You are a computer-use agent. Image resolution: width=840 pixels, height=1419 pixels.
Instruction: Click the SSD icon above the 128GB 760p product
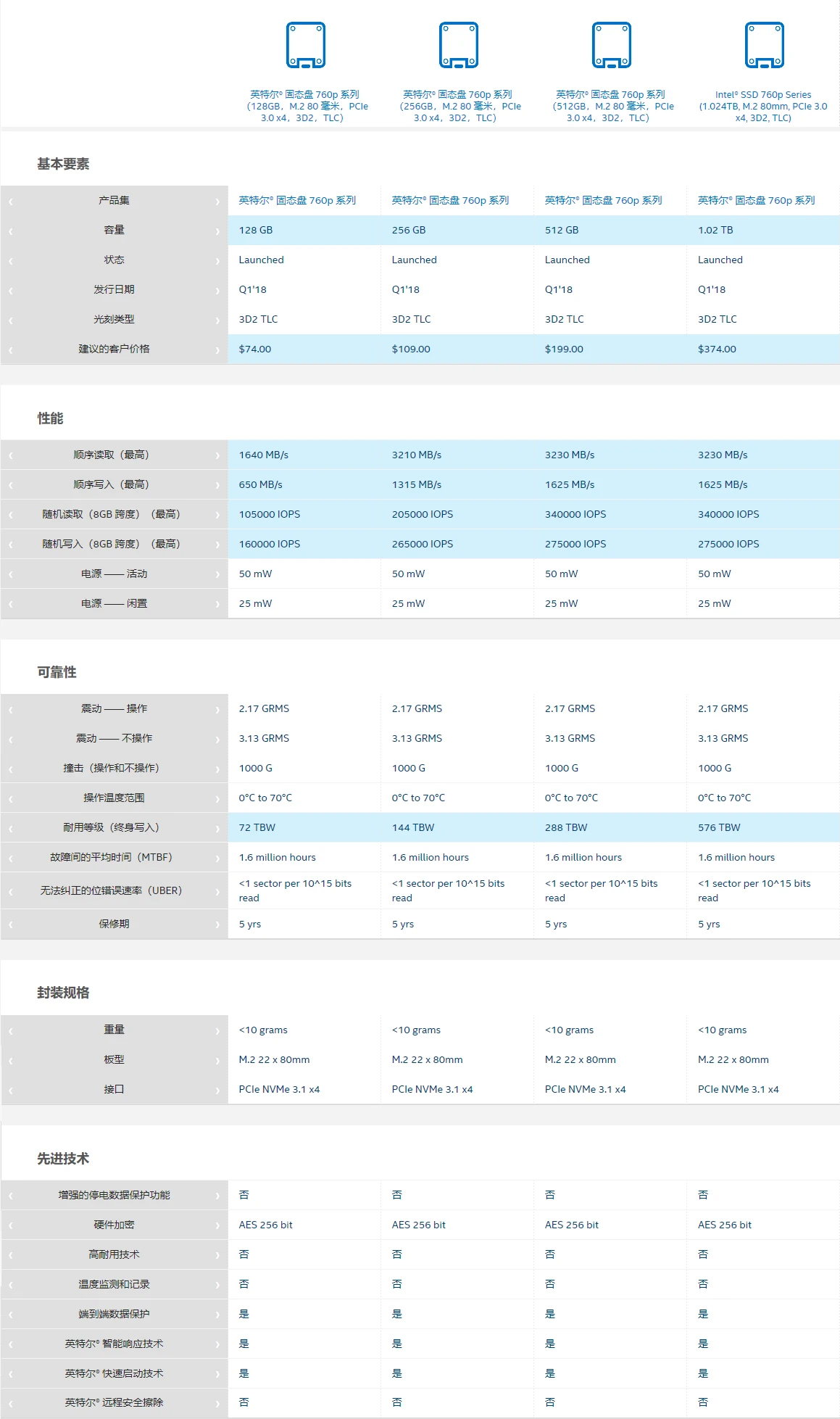pyautogui.click(x=305, y=45)
